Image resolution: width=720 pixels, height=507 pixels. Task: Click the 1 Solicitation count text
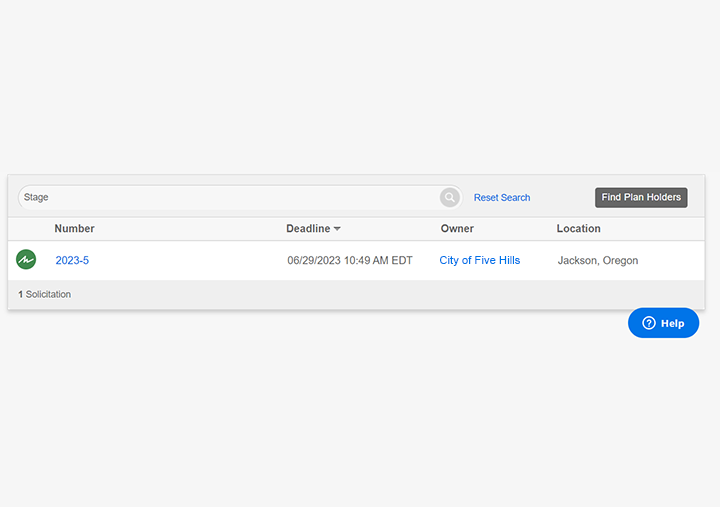[x=44, y=294]
